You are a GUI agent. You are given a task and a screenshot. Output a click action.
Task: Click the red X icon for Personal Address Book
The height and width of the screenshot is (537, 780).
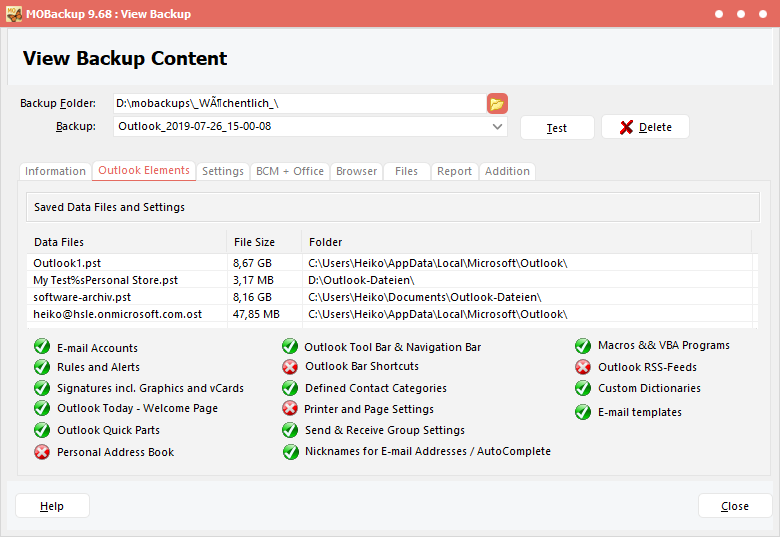(42, 452)
